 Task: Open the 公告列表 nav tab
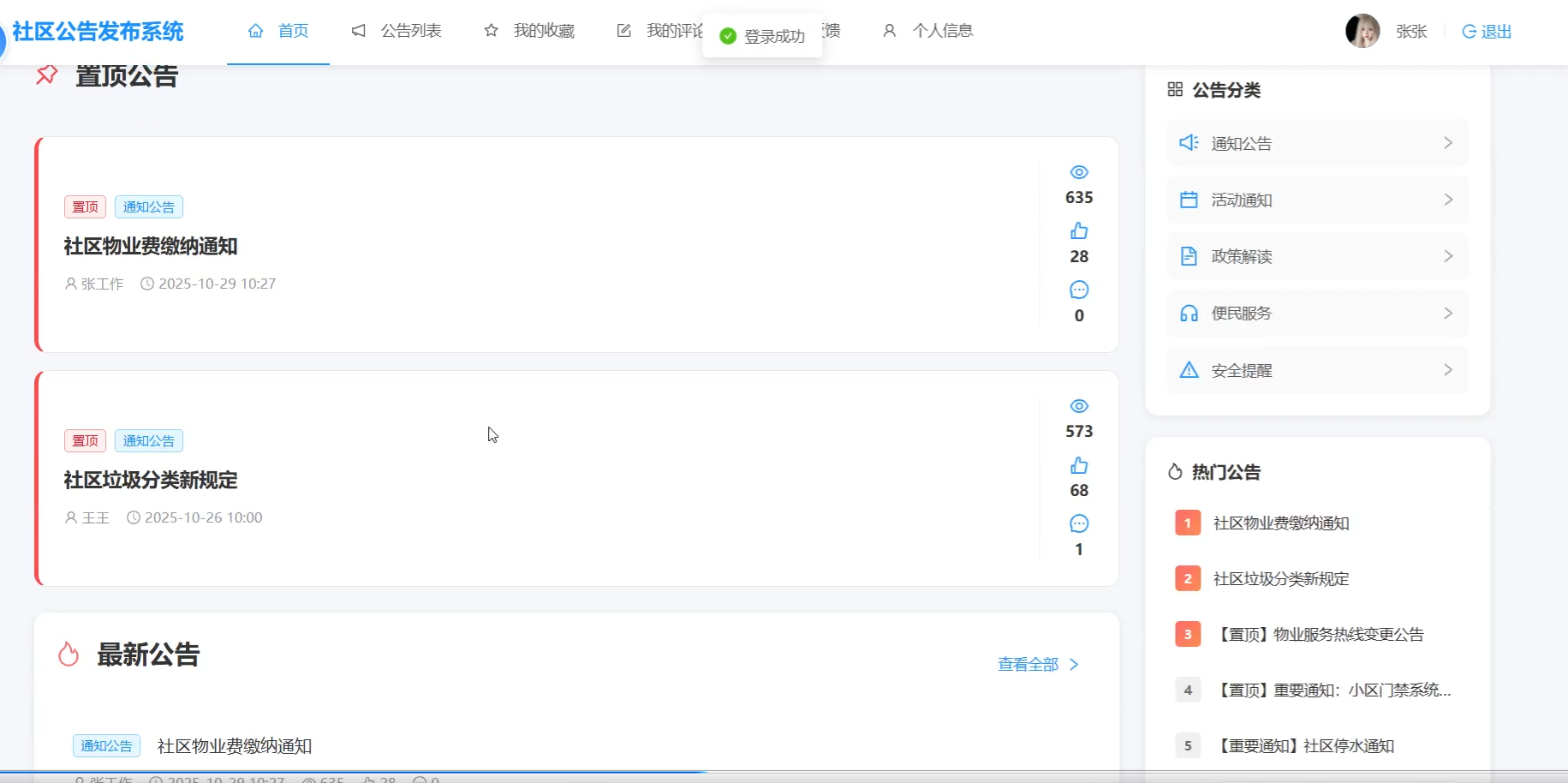tap(397, 31)
